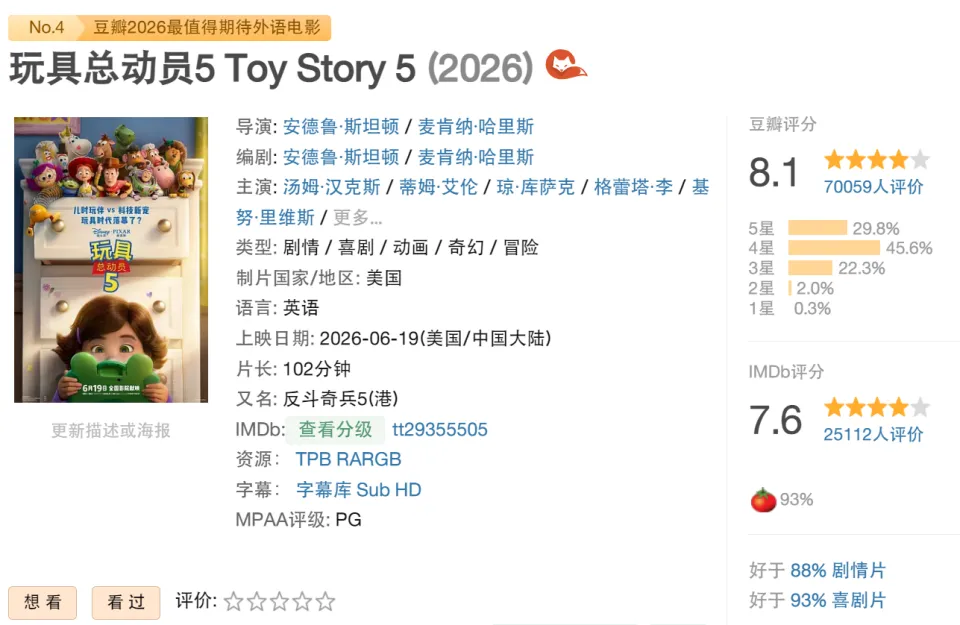The height and width of the screenshot is (625, 960).
Task: Expand full cast with 更多...
Action: tap(357, 217)
